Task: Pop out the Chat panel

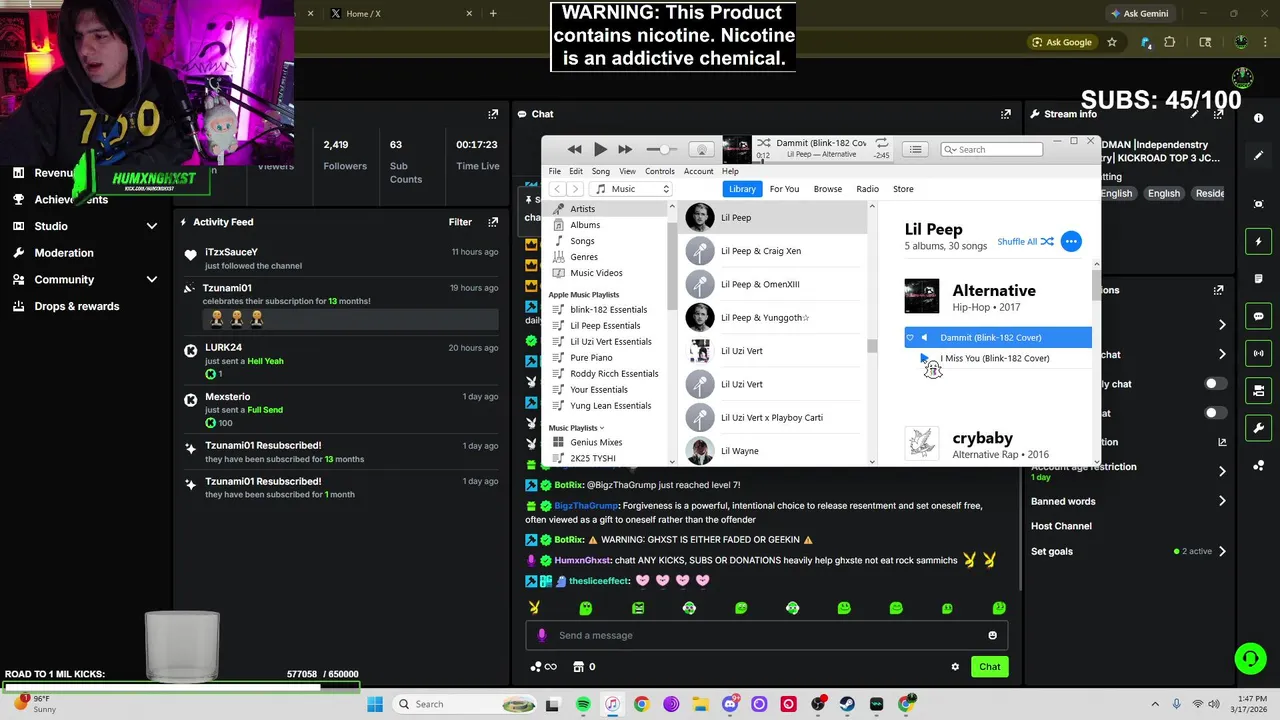Action: [1006, 114]
